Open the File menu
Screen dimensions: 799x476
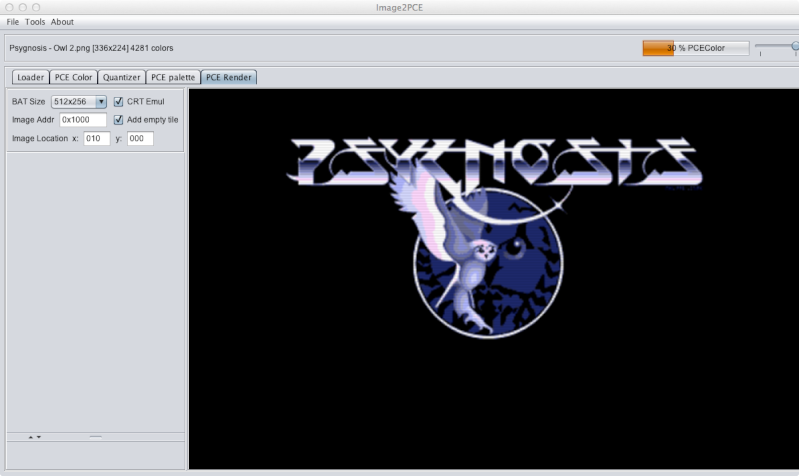(12, 22)
